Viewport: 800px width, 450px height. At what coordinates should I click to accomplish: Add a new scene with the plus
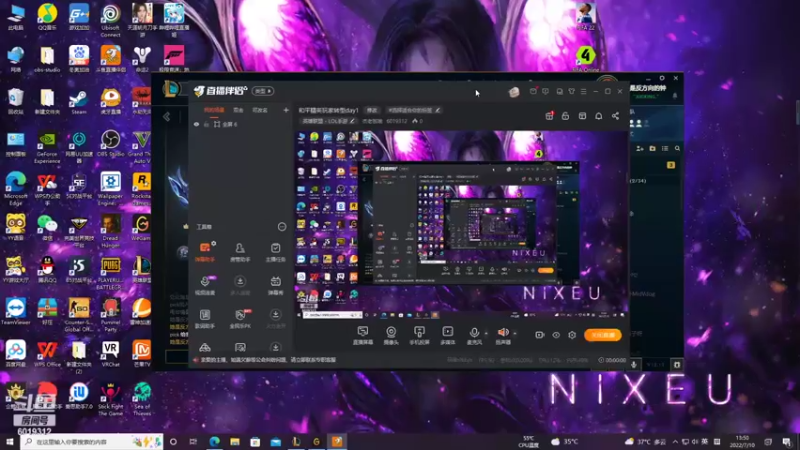pyautogui.click(x=286, y=110)
